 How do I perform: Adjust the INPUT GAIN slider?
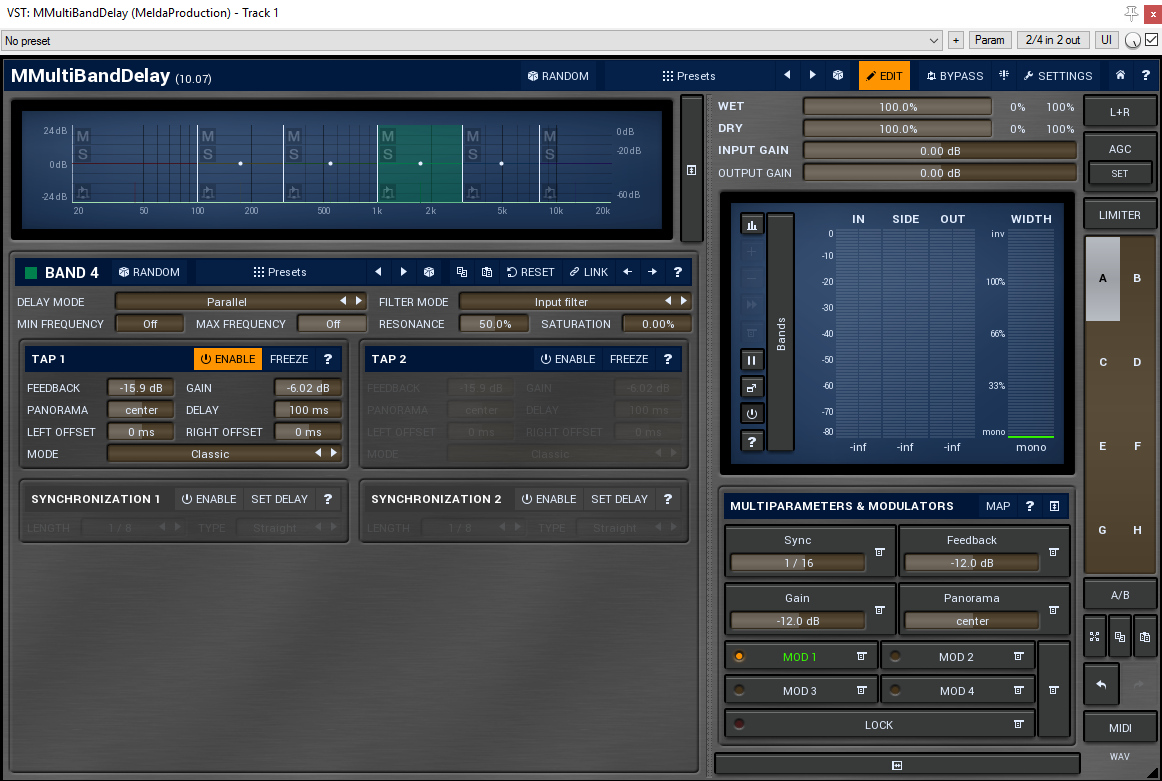(x=940, y=150)
